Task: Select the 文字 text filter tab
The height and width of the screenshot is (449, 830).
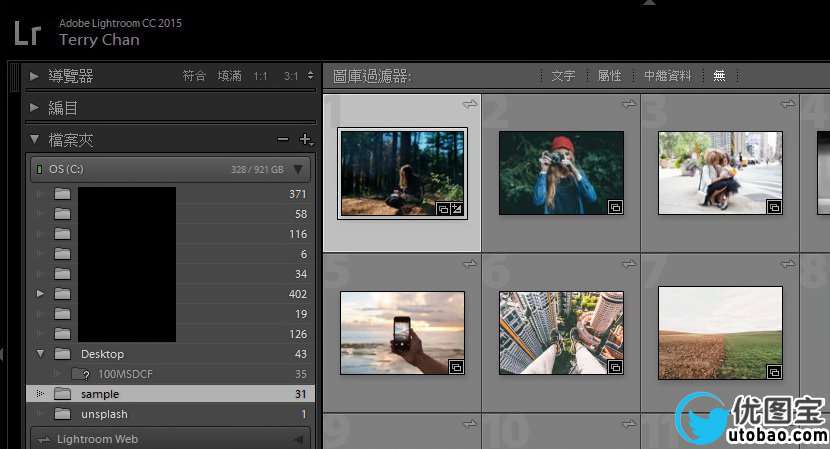Action: click(x=563, y=76)
